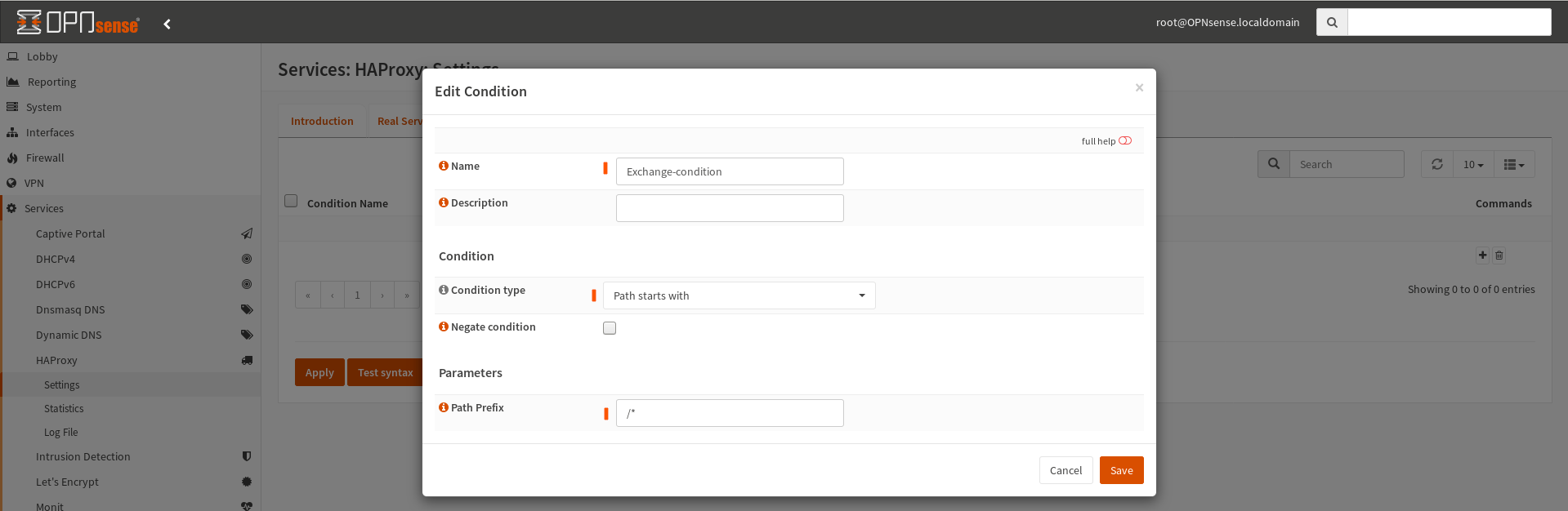Switch to the Introduction tab

(322, 121)
